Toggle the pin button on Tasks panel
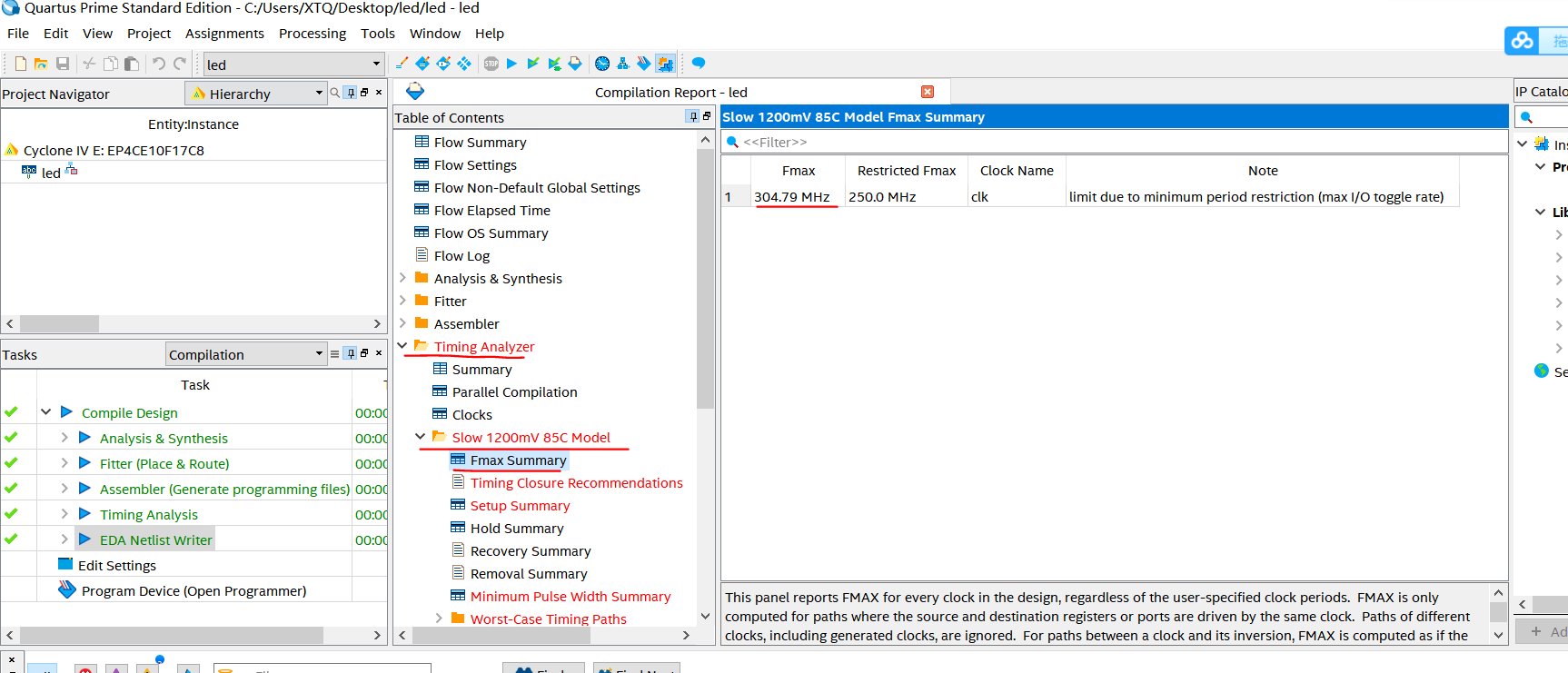 point(351,354)
